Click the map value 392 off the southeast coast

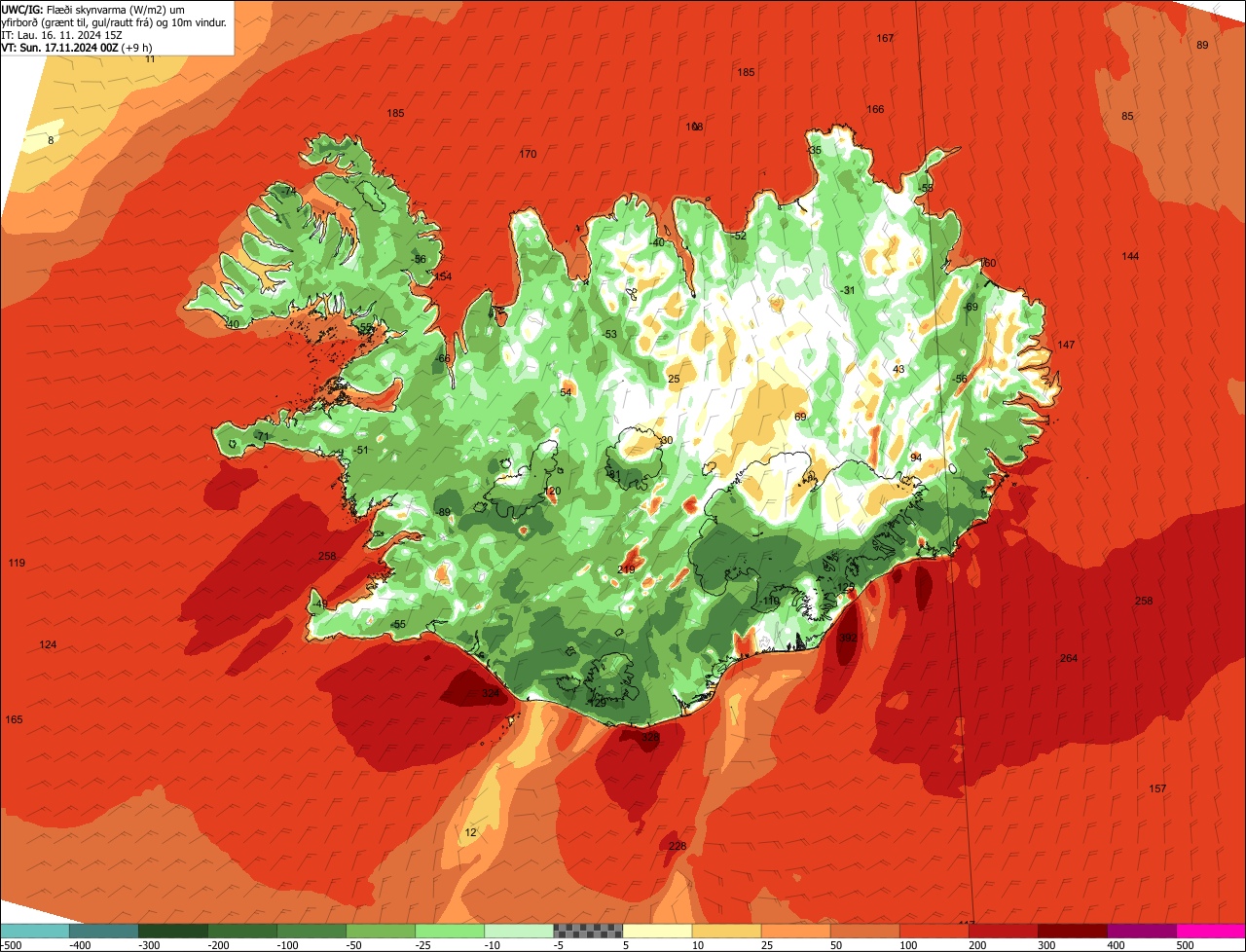pyautogui.click(x=848, y=639)
